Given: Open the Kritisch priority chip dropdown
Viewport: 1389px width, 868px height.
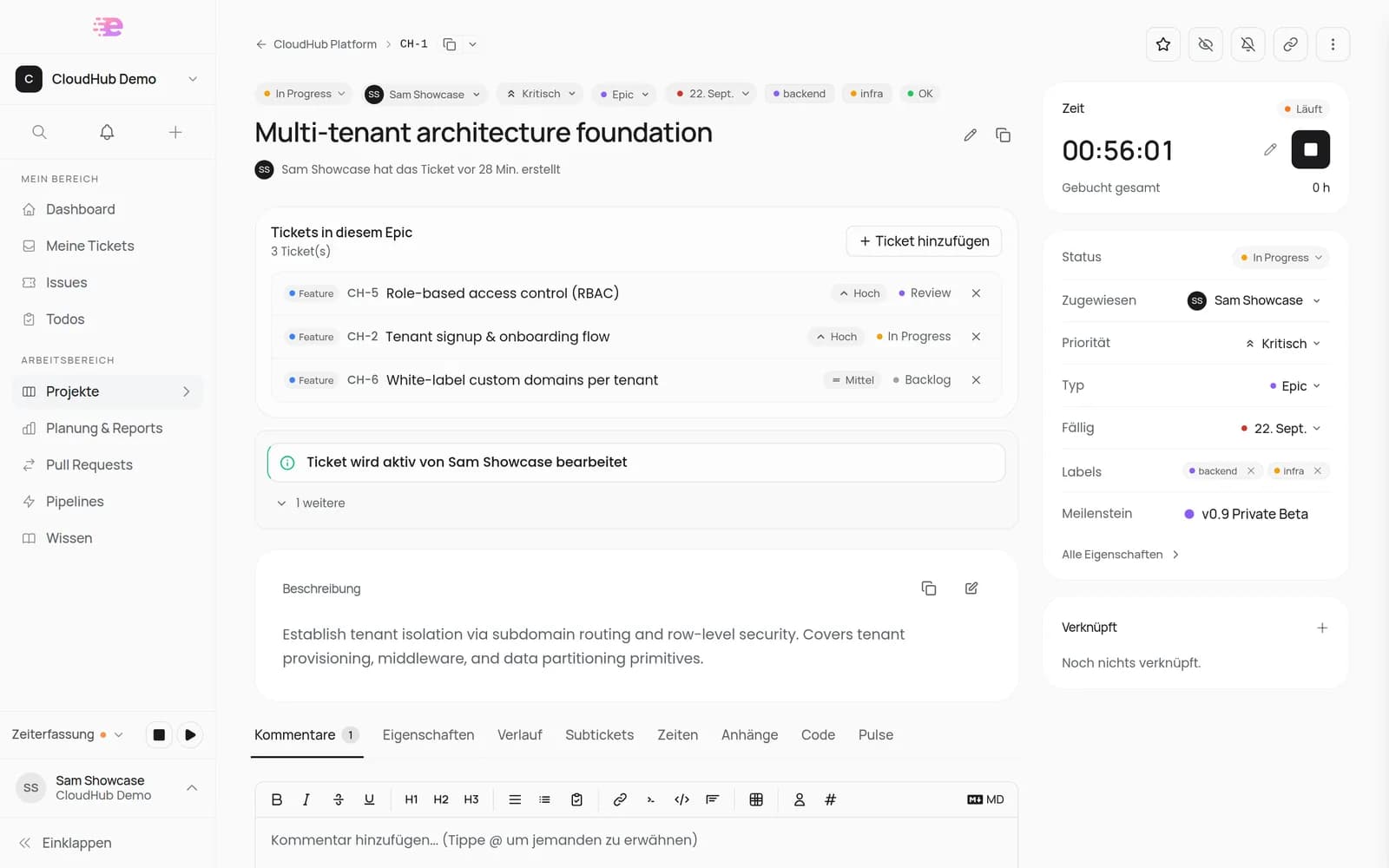Looking at the screenshot, I should 542,94.
